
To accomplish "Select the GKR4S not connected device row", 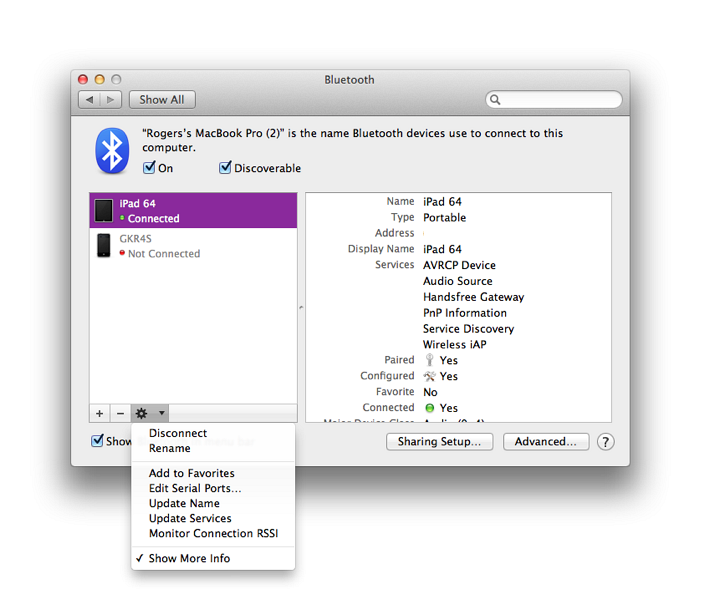I will click(x=193, y=246).
